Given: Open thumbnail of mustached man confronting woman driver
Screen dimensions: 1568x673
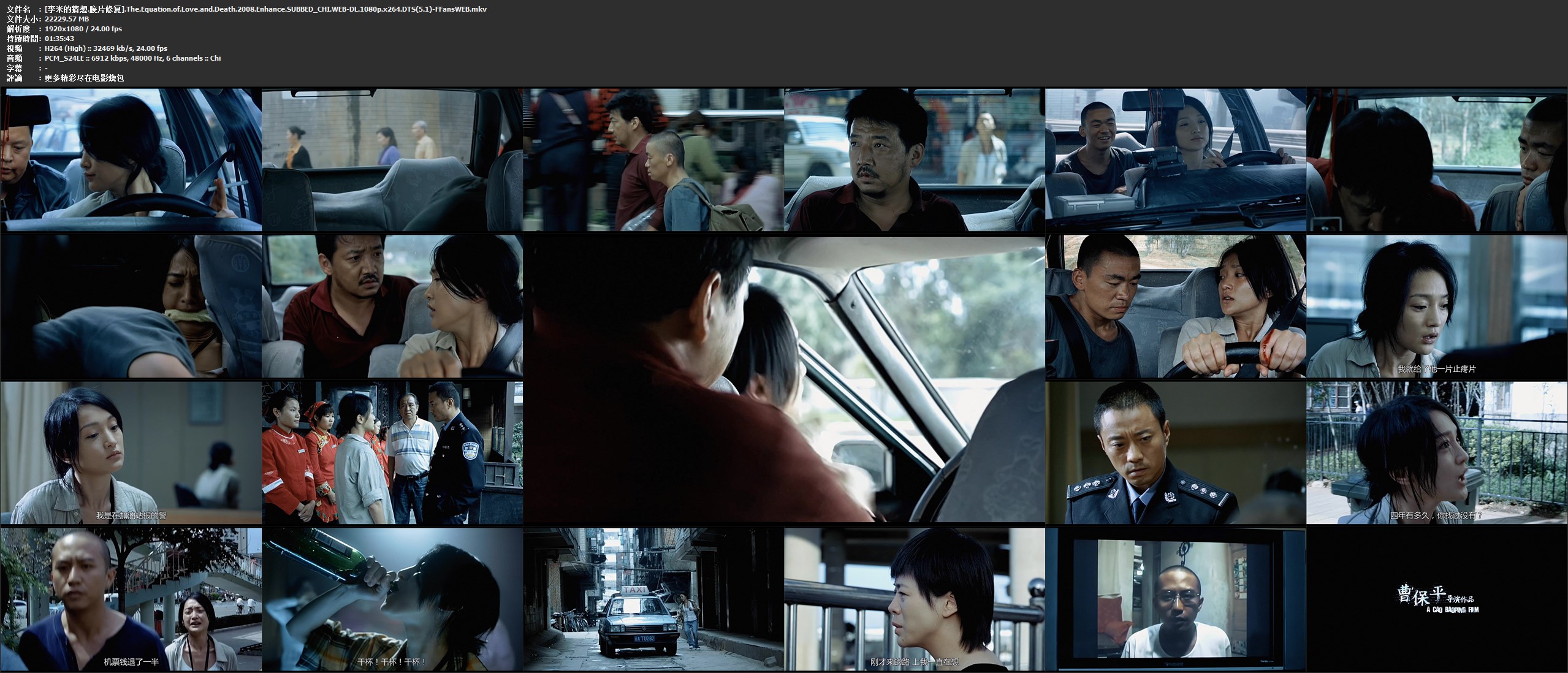Looking at the screenshot, I should 392,306.
